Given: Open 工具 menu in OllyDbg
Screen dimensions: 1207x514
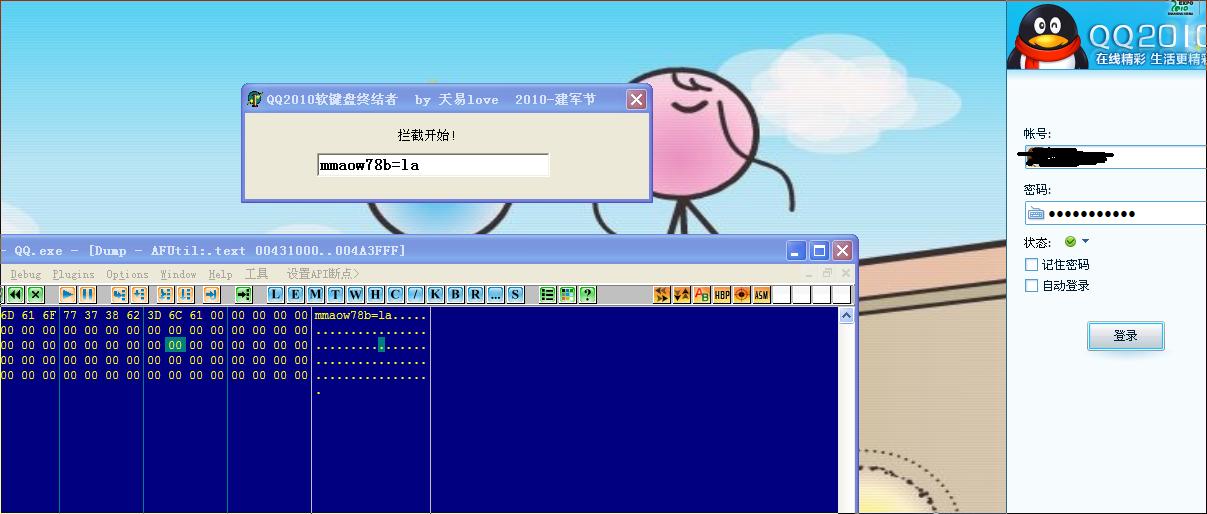Looking at the screenshot, I should point(257,274).
